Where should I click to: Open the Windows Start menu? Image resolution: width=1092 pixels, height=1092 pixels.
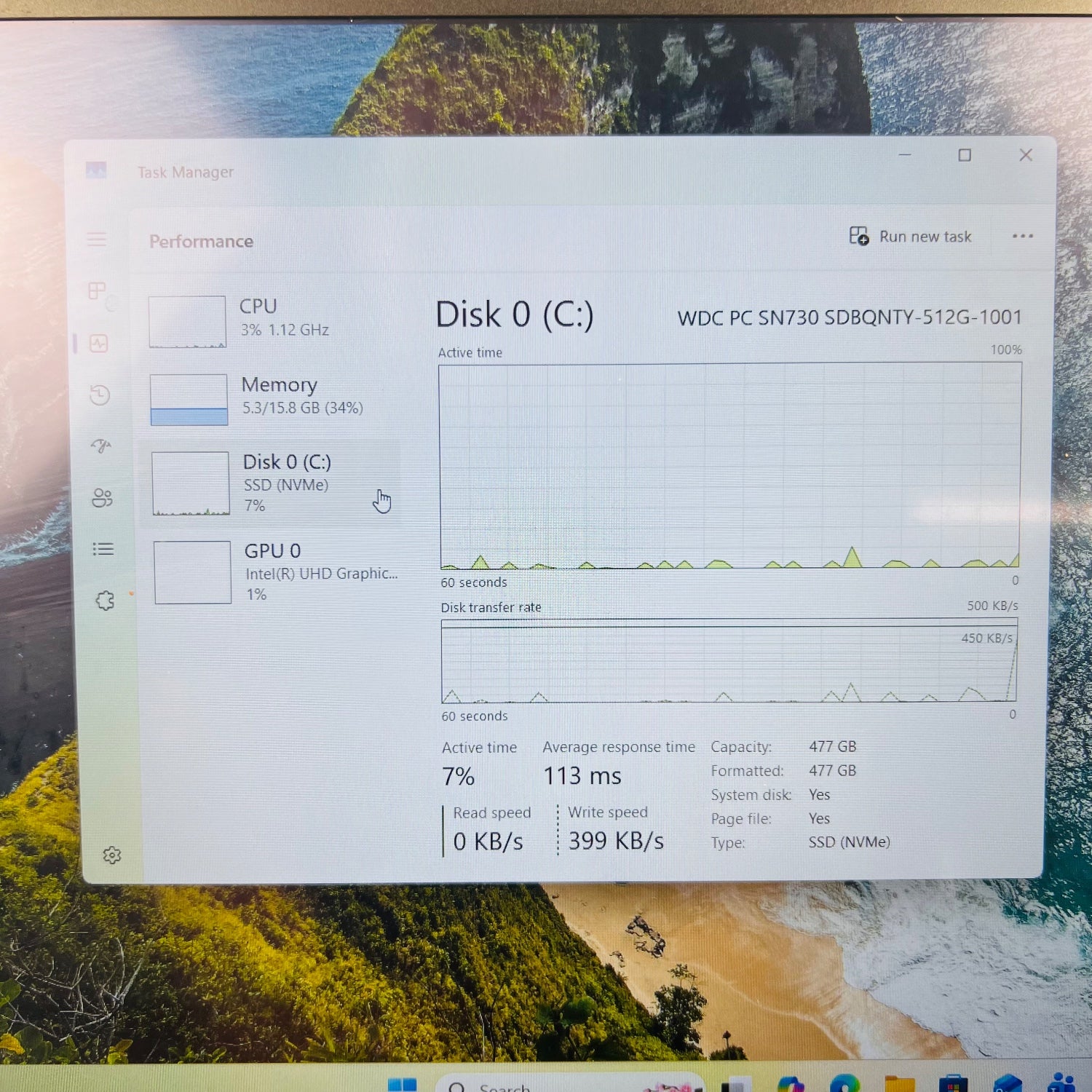401,1085
